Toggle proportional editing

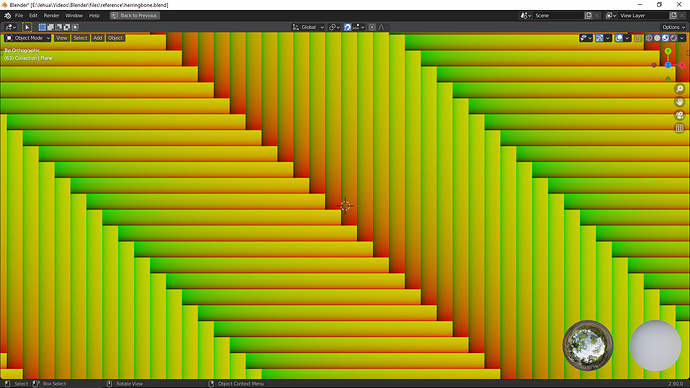[372, 27]
